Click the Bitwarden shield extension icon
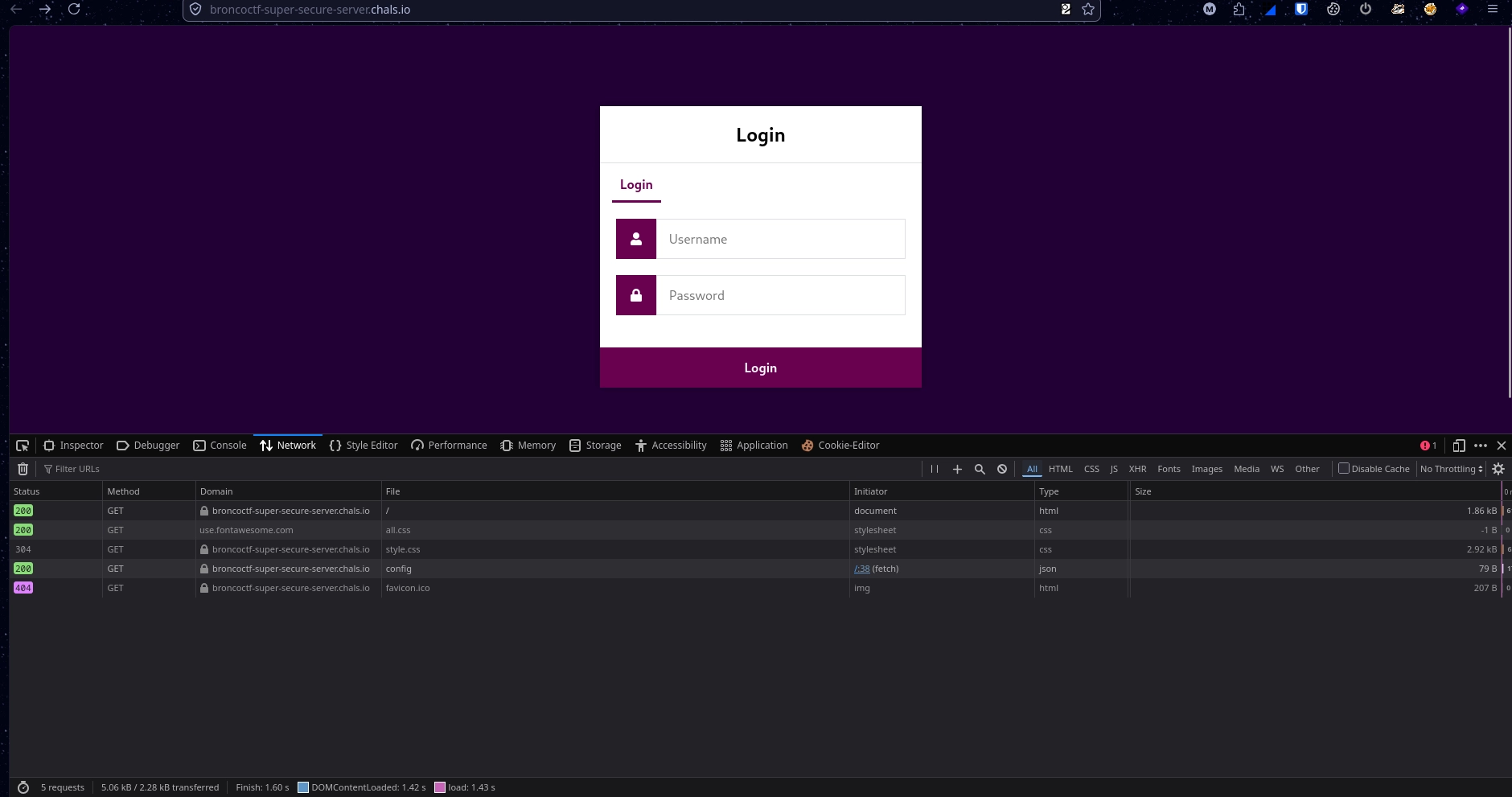 coord(1301,10)
